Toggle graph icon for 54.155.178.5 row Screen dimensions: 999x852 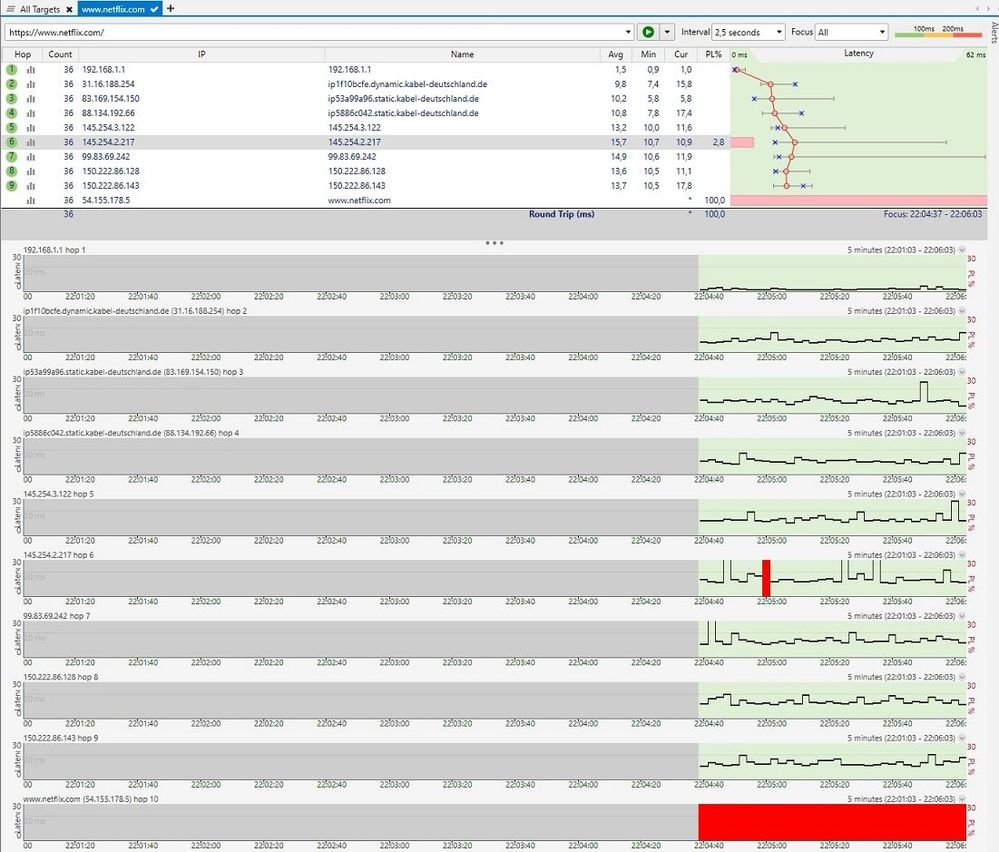tap(31, 201)
